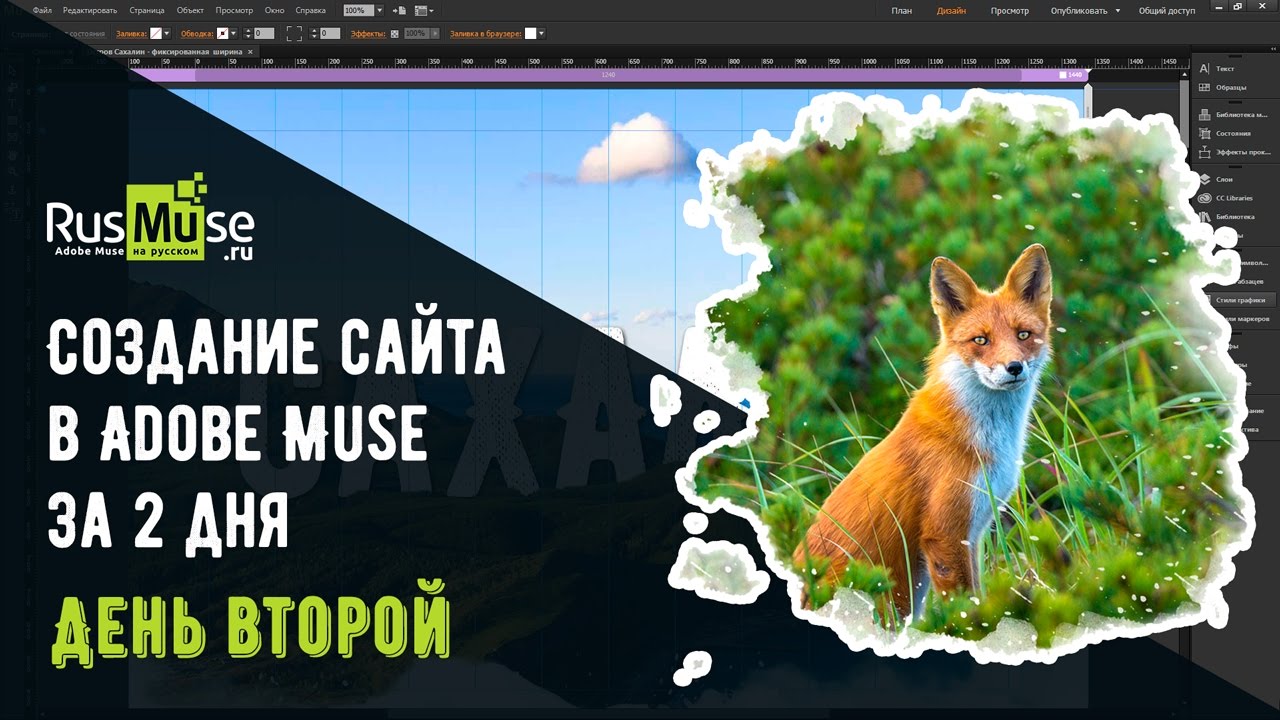Screen dimensions: 1280x720
Task: Expand the Заливка fill color dropdown arrow
Action: (167, 33)
